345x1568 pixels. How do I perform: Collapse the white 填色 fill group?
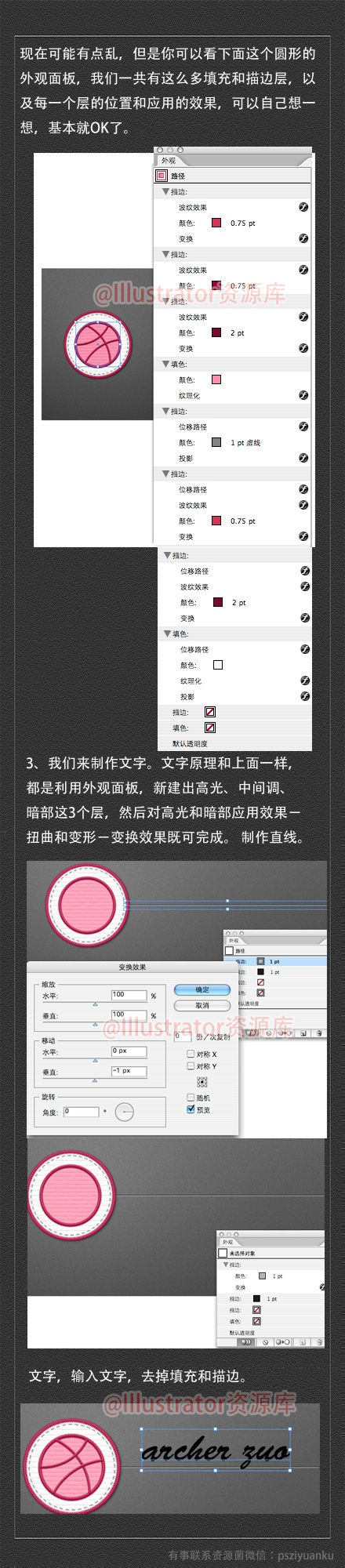168,633
